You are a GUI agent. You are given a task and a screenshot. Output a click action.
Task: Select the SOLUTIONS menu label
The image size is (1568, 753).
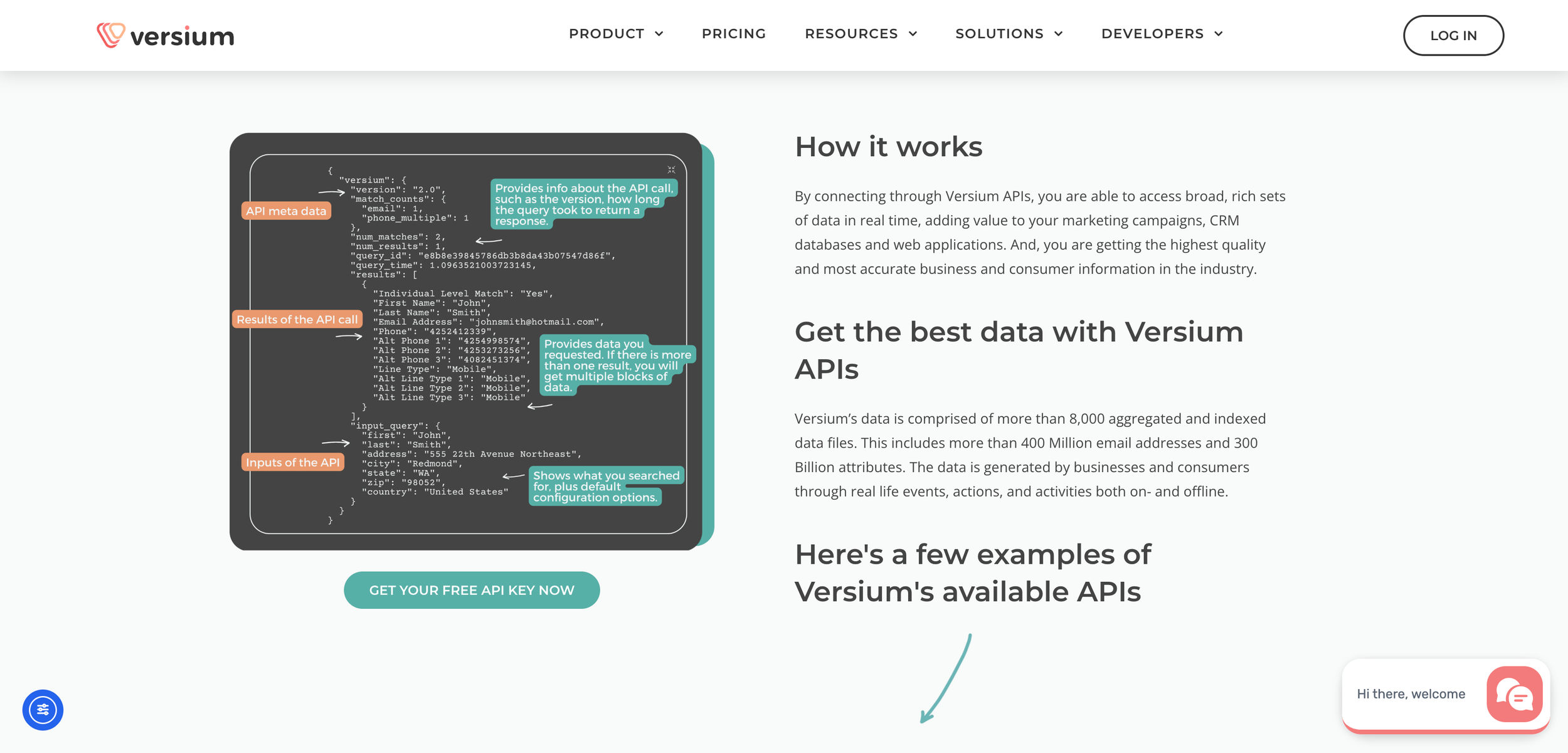click(x=999, y=34)
